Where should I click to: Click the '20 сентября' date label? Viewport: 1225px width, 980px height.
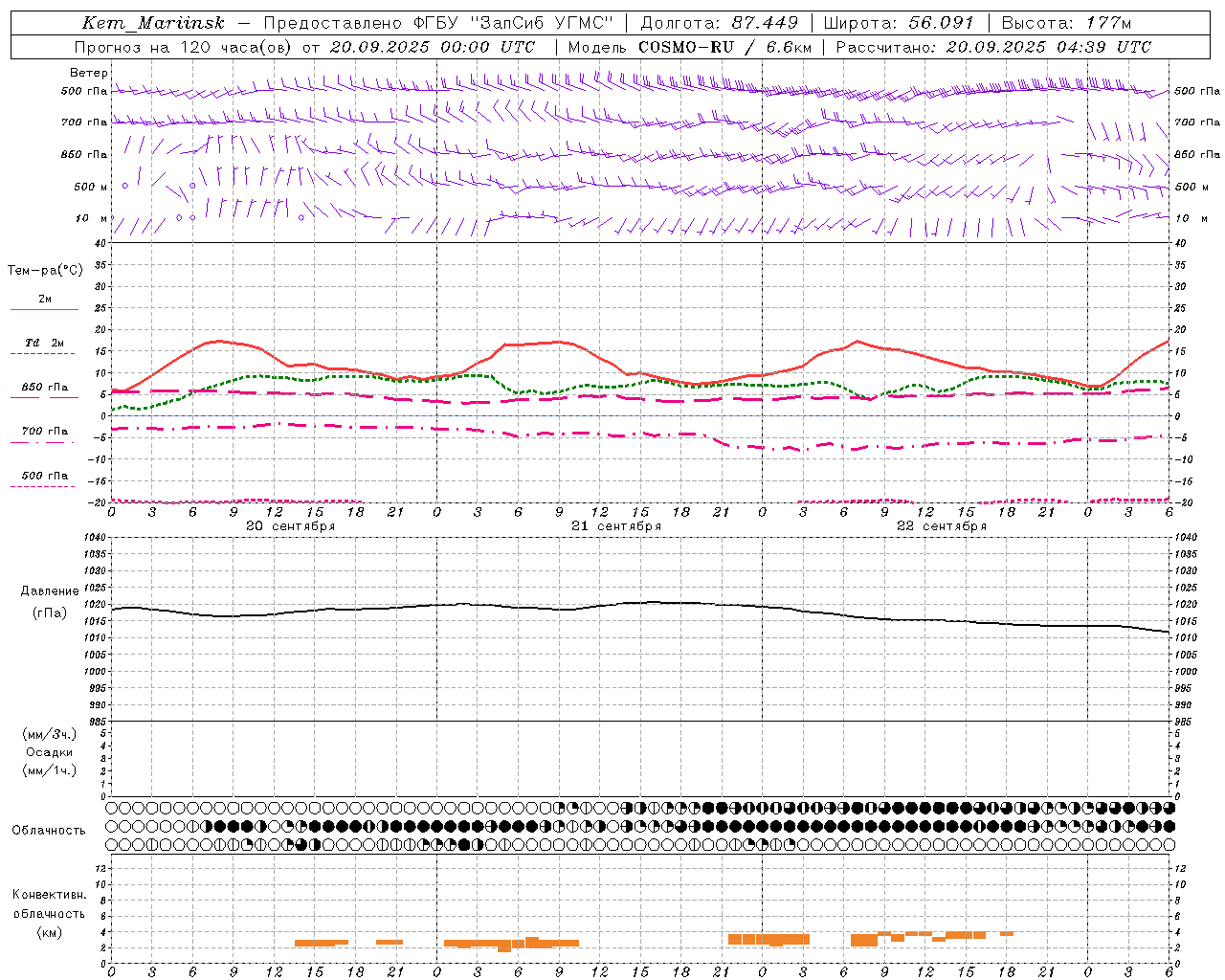tap(290, 526)
